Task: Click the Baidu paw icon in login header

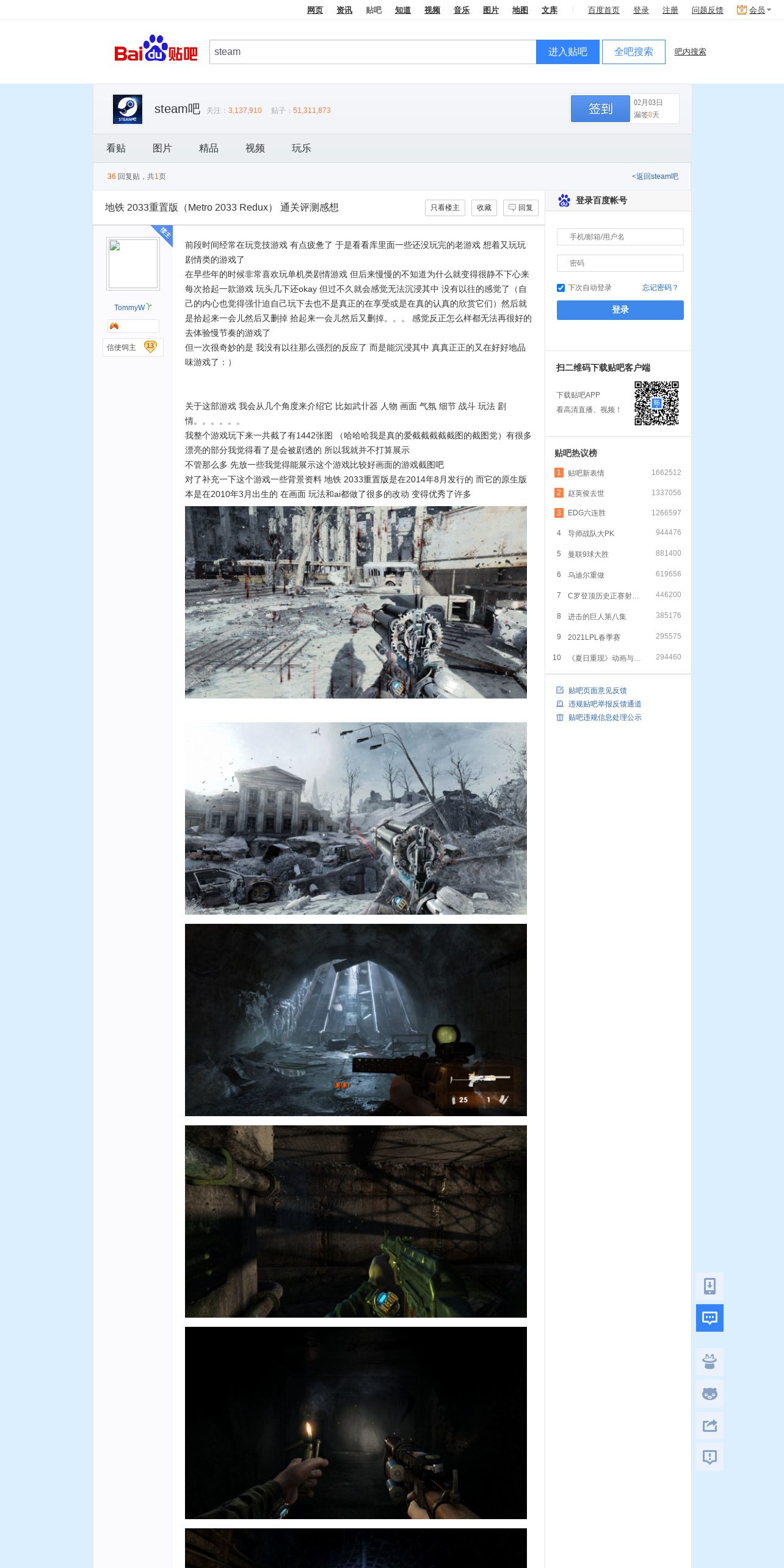Action: click(x=564, y=200)
